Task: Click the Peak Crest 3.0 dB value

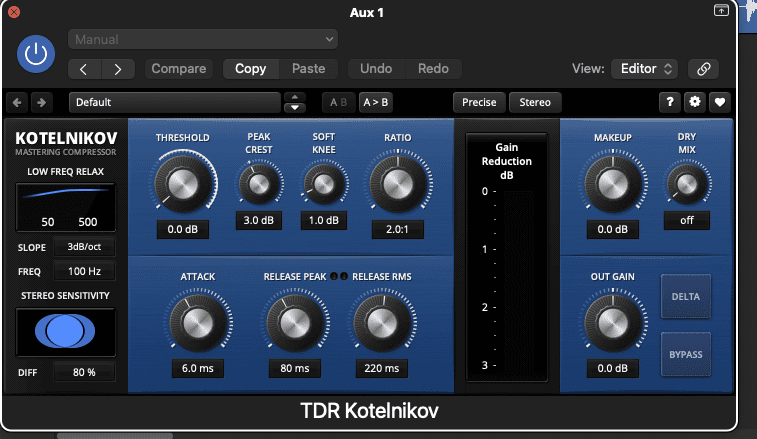Action: [258, 220]
